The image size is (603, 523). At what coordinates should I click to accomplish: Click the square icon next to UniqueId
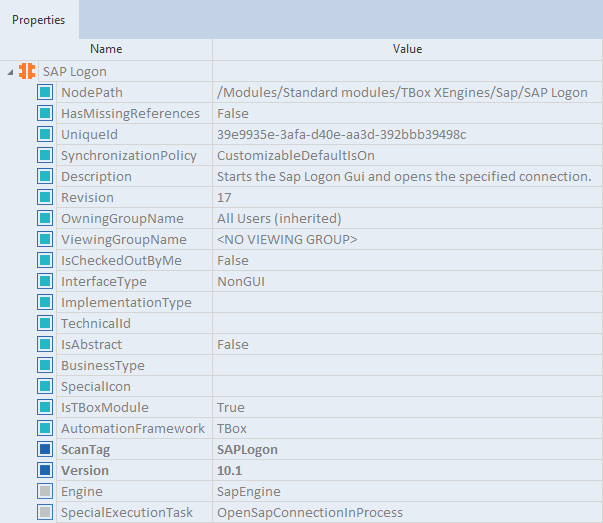(x=45, y=134)
